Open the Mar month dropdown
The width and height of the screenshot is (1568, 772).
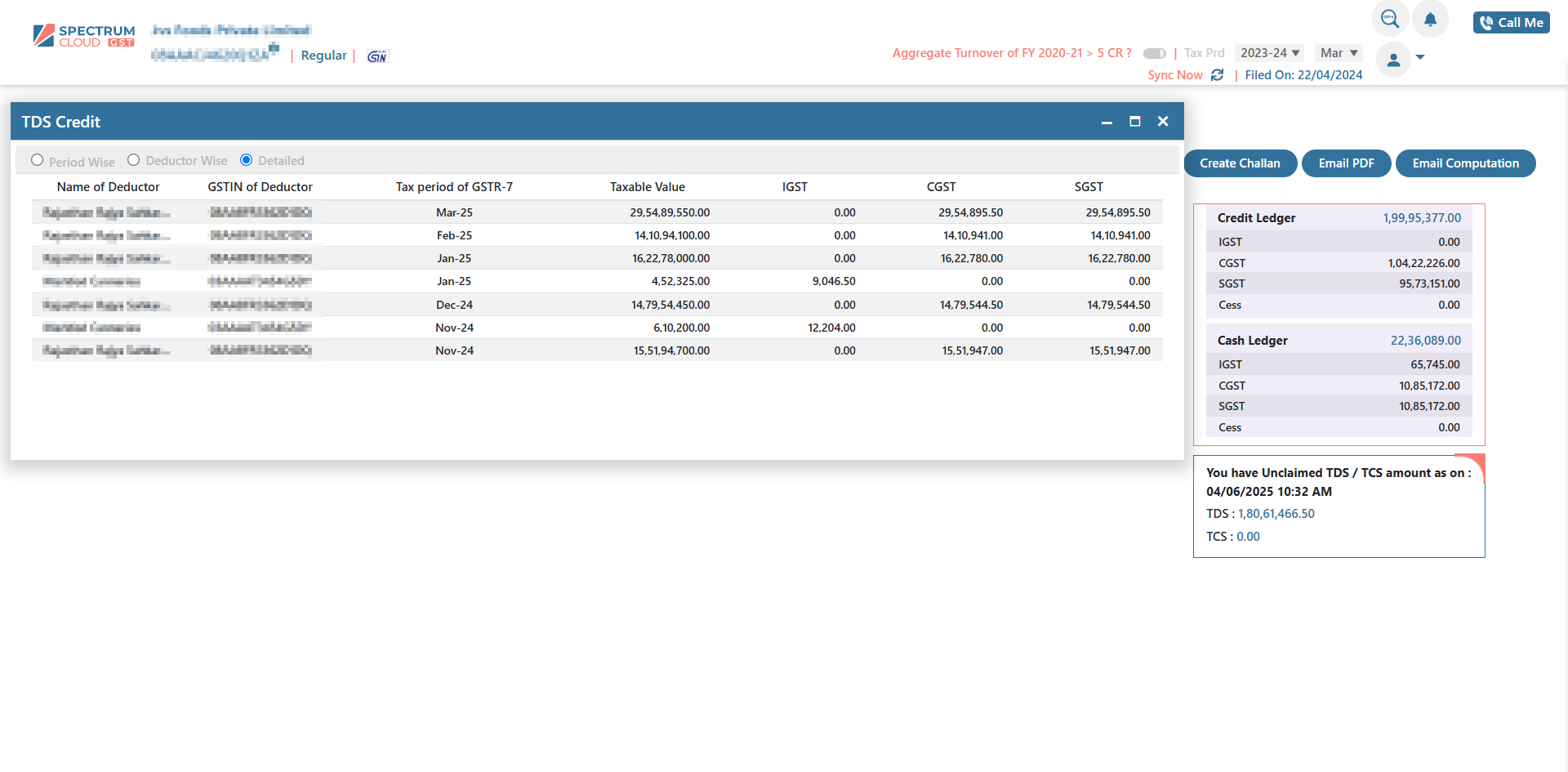[x=1339, y=52]
